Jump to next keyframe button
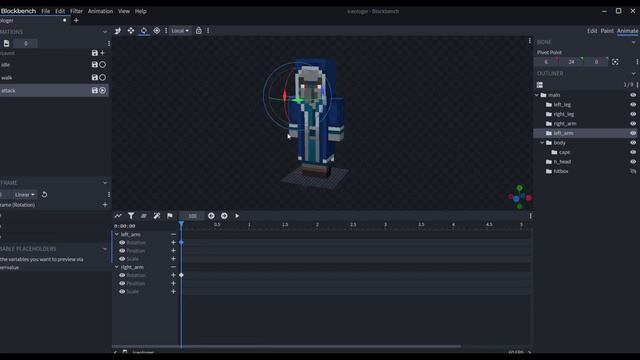Screen dimensions: 640x360 (x=224, y=216)
